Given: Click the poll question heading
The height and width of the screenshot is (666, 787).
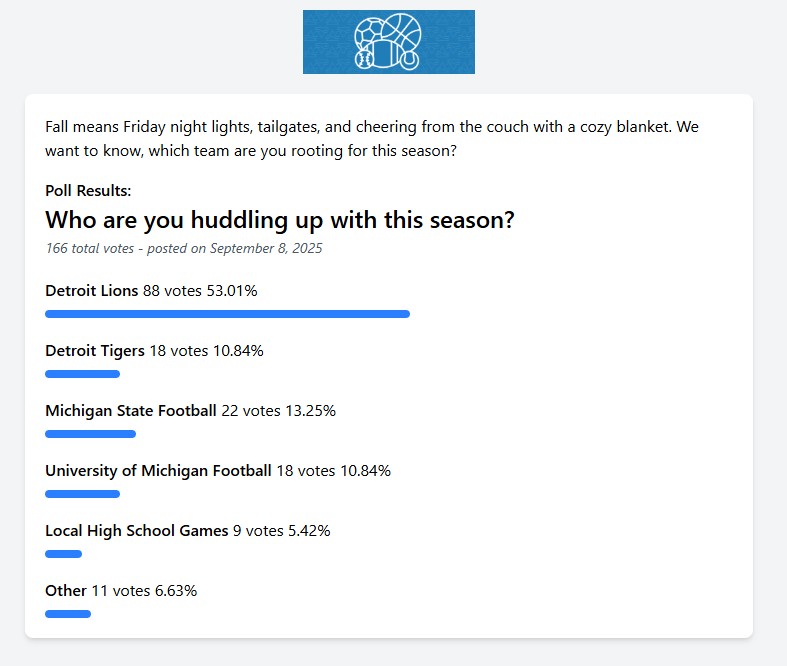Looking at the screenshot, I should click(x=280, y=220).
